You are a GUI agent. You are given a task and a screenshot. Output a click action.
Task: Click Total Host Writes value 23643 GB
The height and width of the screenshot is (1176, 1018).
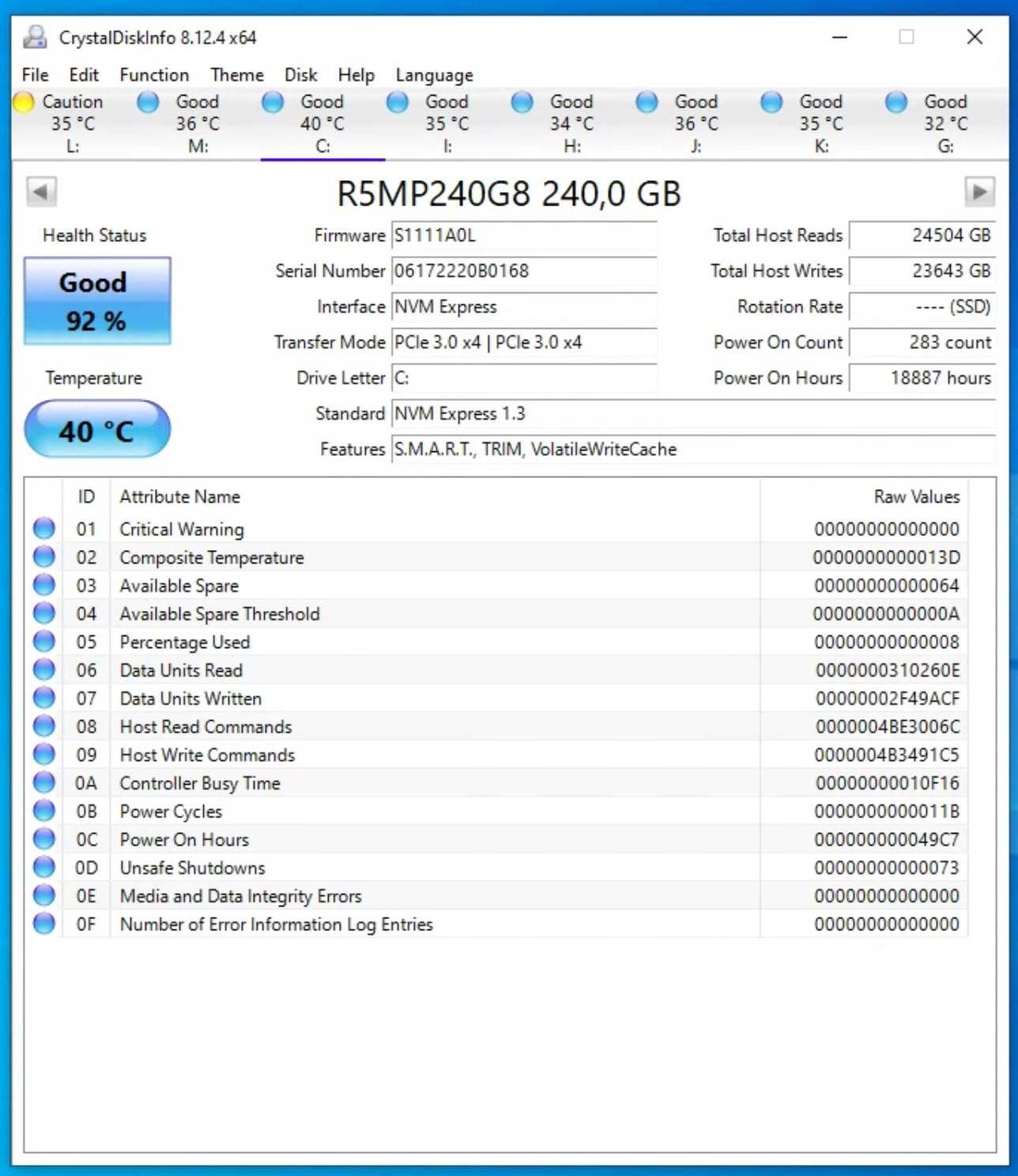coord(922,271)
